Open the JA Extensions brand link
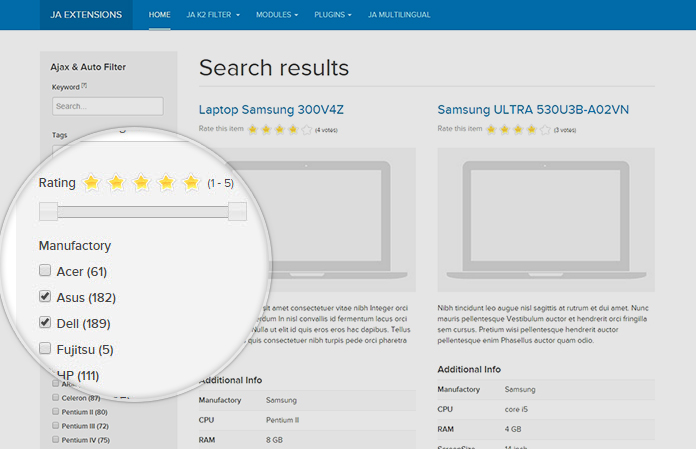696x449 pixels. coord(86,15)
